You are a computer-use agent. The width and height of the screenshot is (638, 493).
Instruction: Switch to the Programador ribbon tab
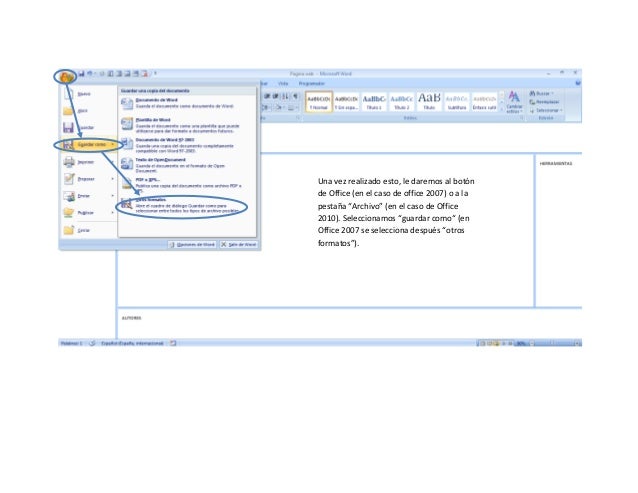pyautogui.click(x=312, y=83)
